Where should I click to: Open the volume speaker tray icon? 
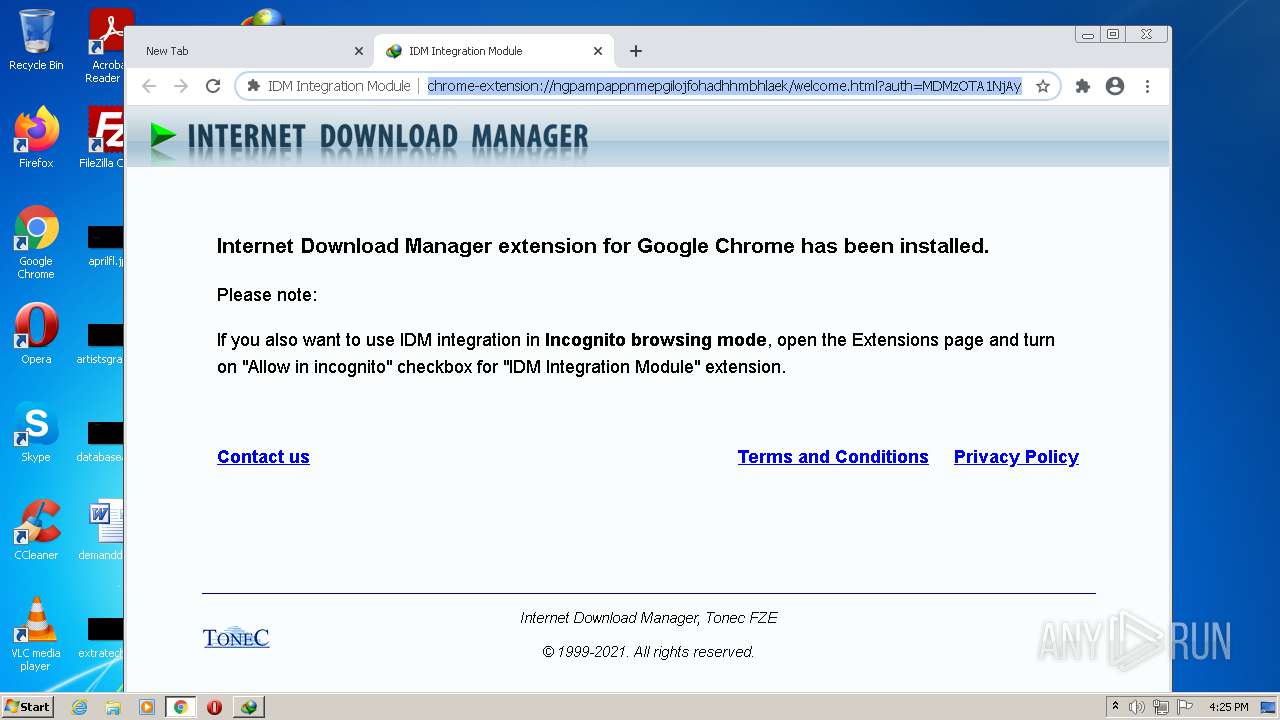(1137, 707)
